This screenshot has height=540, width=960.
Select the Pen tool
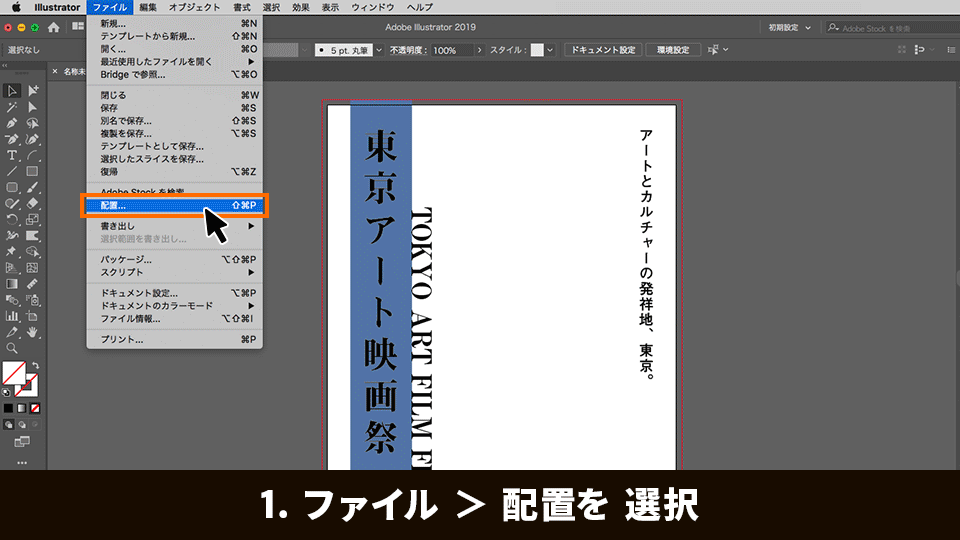(x=12, y=123)
